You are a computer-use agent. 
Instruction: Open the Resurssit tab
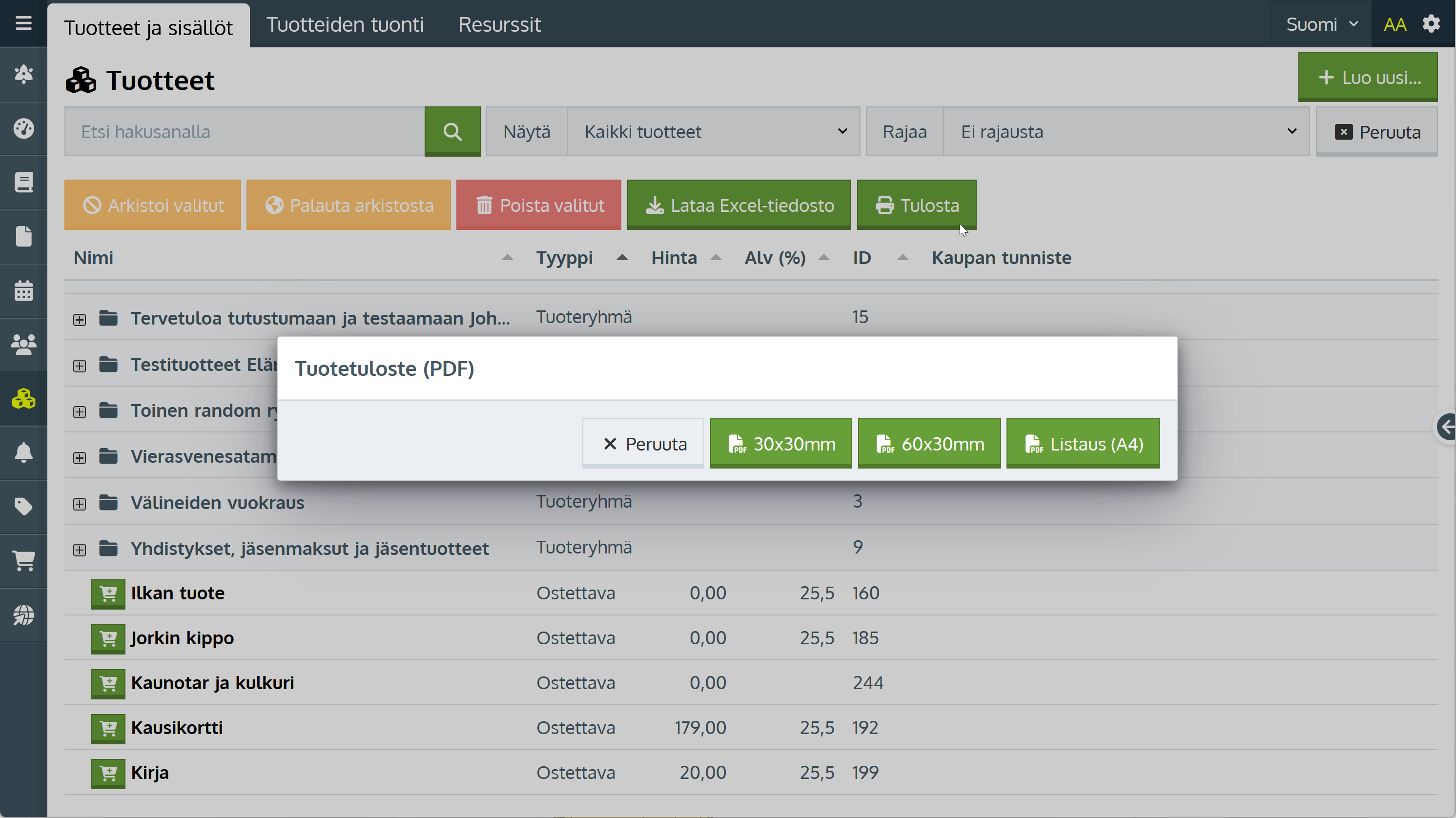point(499,24)
